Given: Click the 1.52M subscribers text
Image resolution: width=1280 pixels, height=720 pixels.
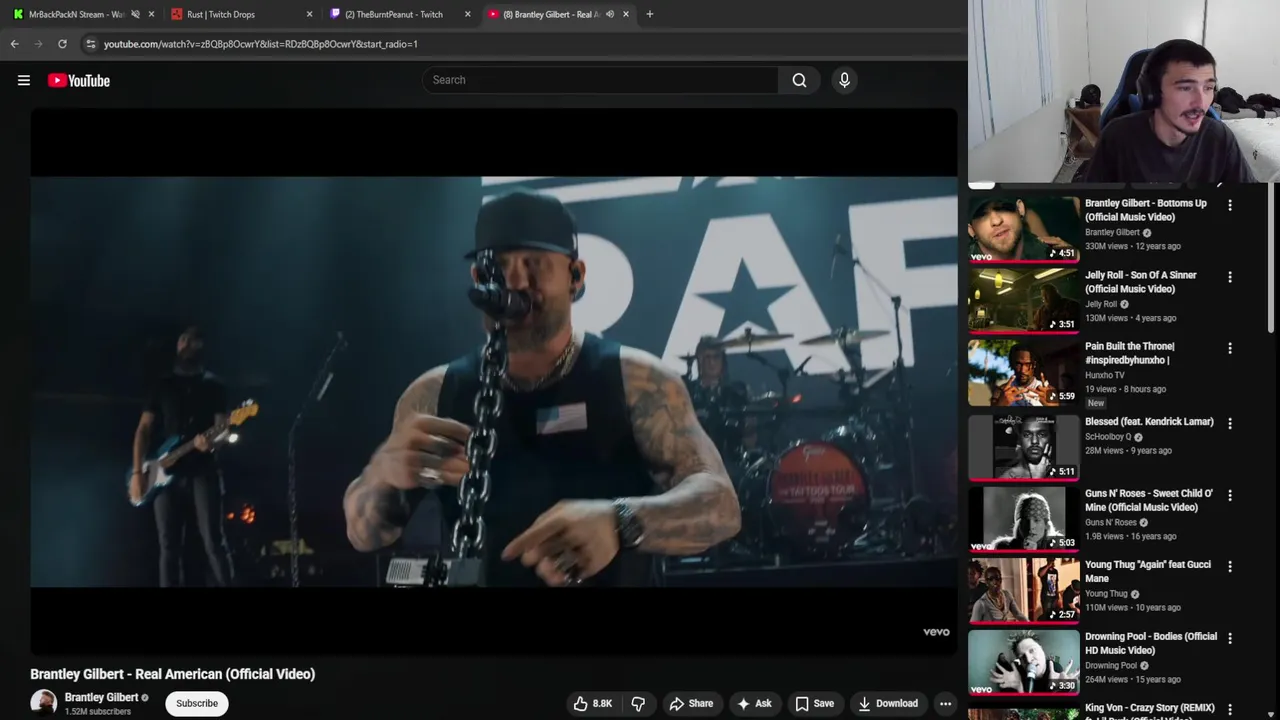Looking at the screenshot, I should pos(98,712).
